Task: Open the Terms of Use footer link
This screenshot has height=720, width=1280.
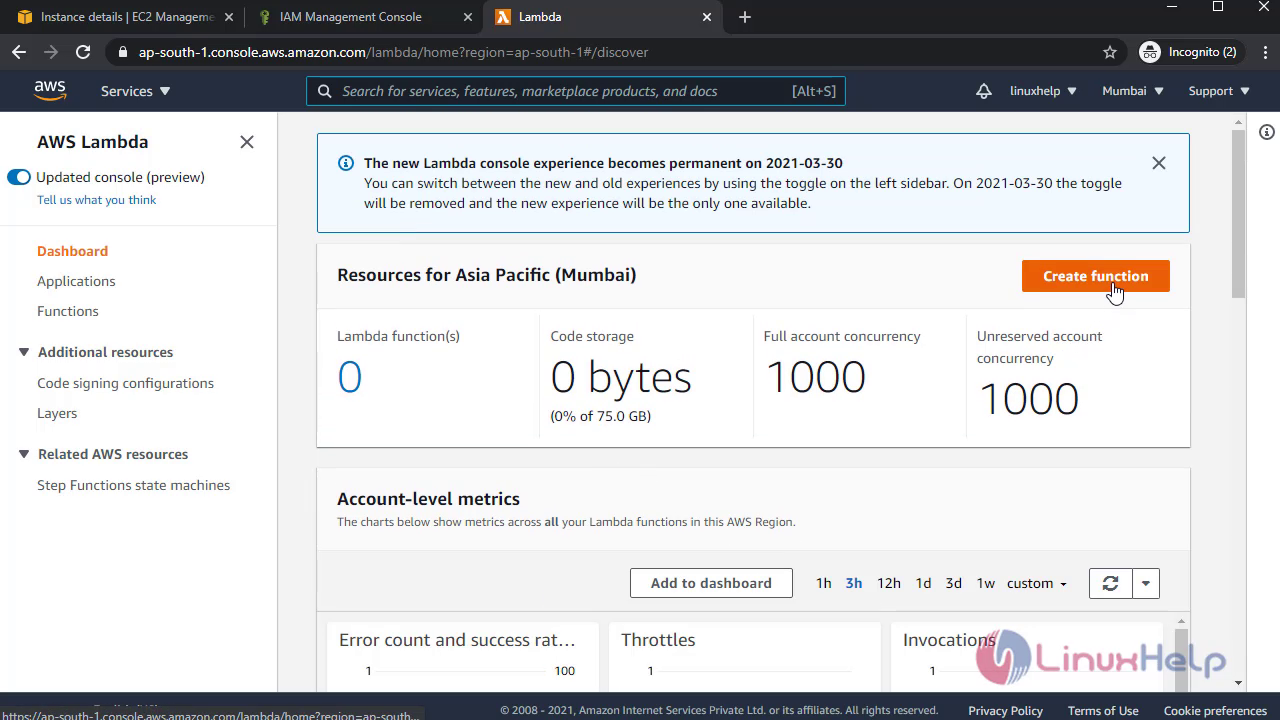Action: [x=1103, y=711]
